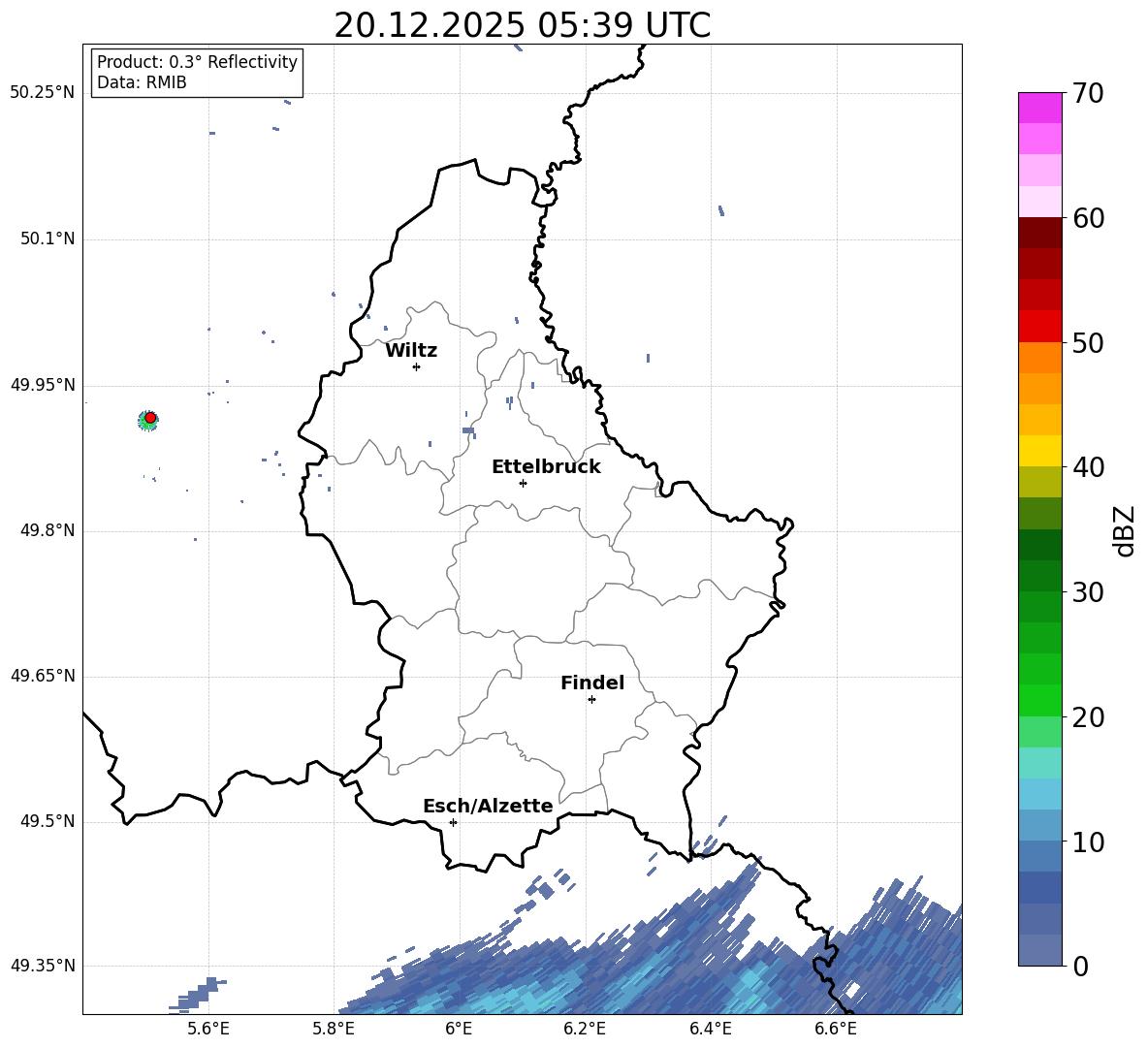Pick the dark maroon colorbar segment below 60
This screenshot has width=1148, height=1048.
(x=1039, y=233)
